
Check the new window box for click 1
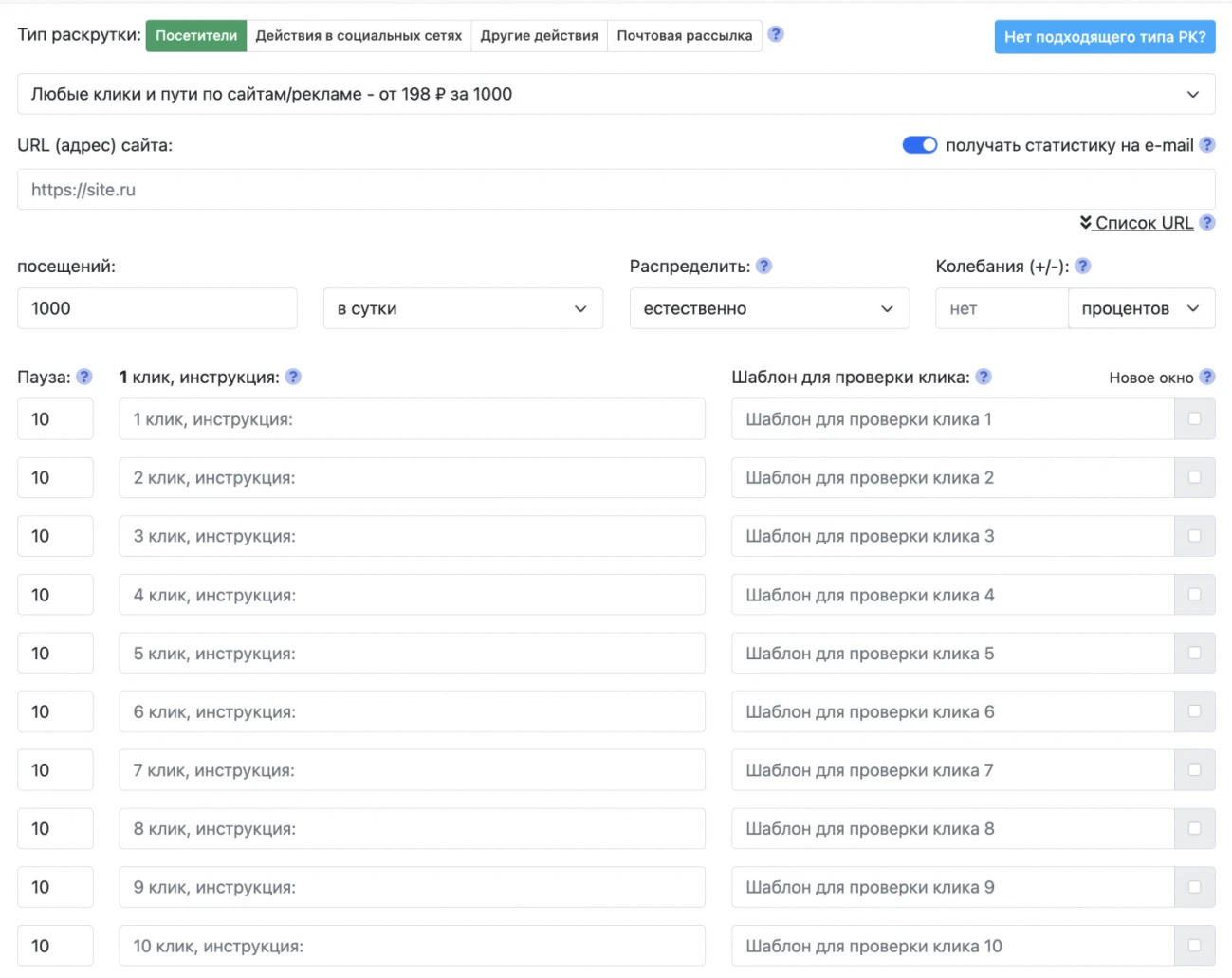pos(1194,418)
